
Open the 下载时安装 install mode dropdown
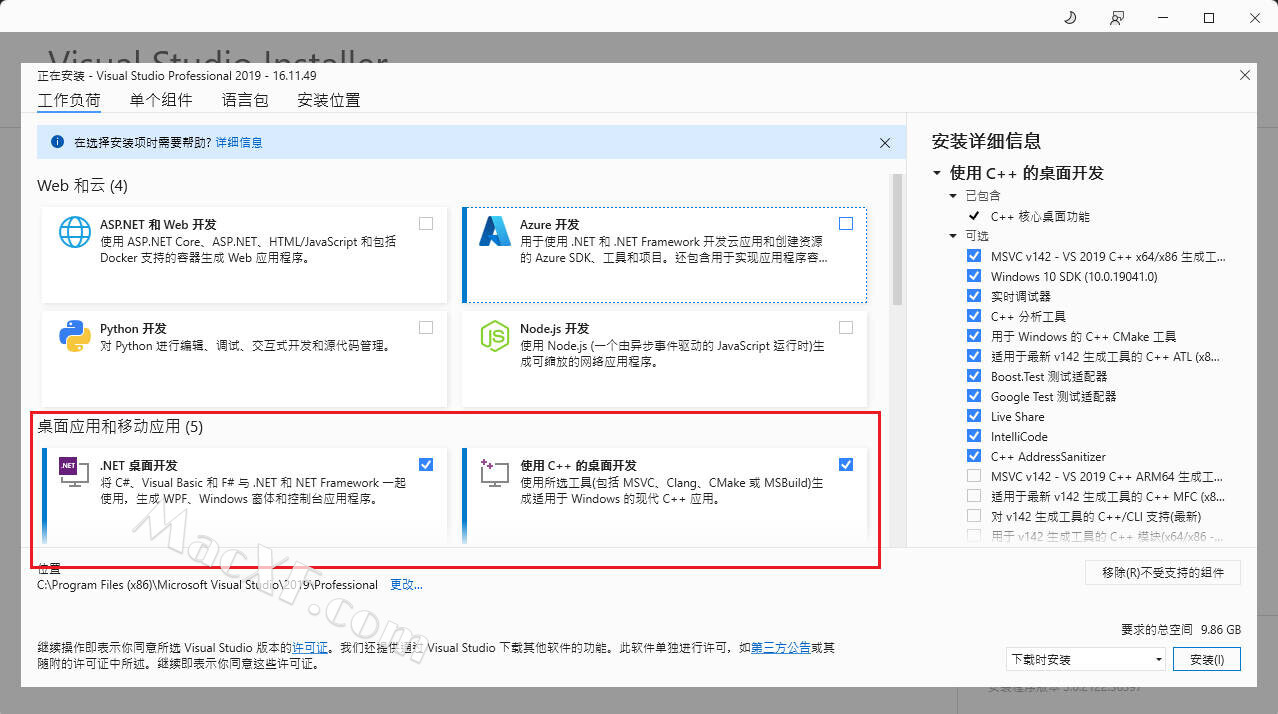point(1086,659)
